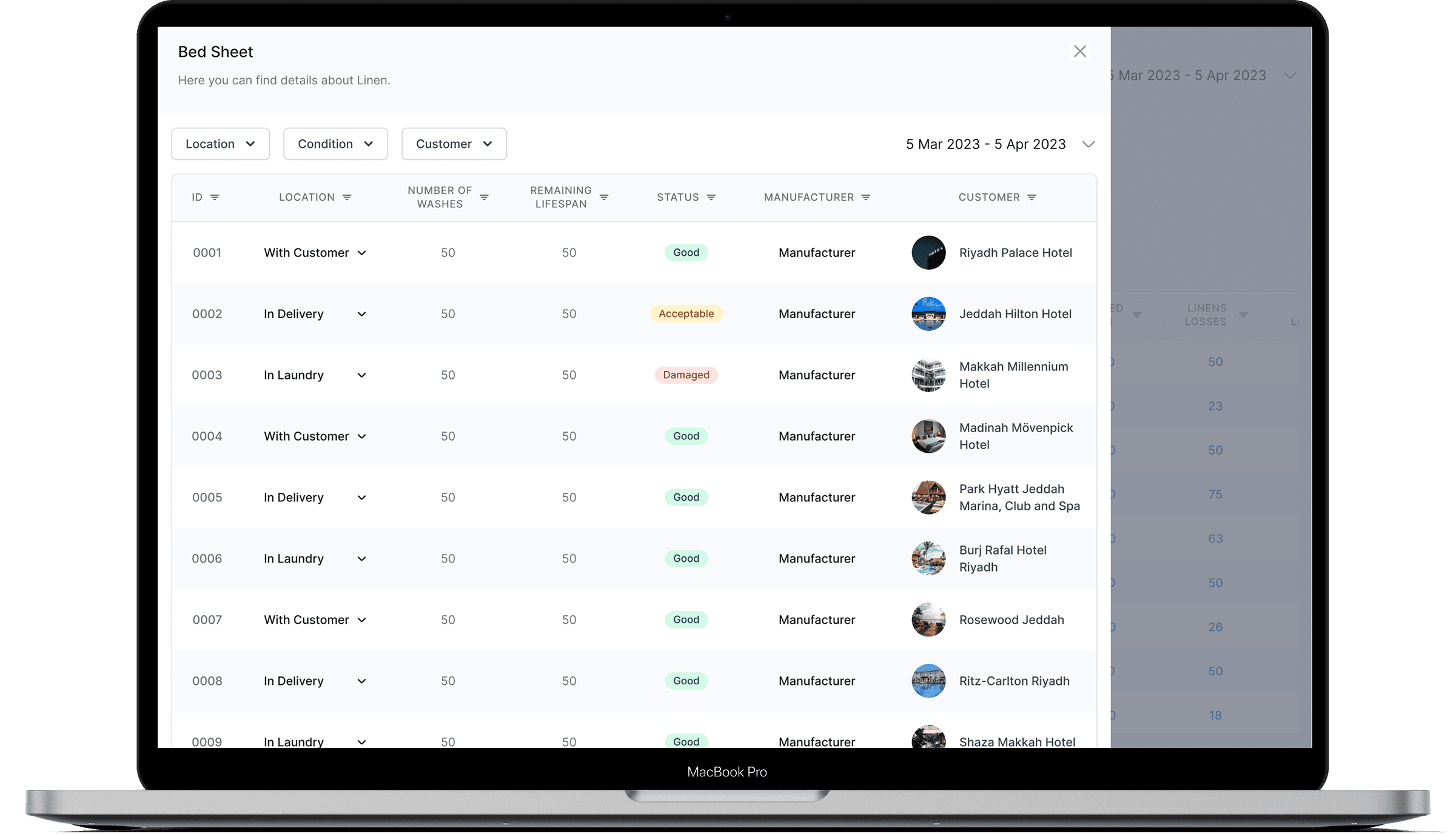Screen dimensions: 1456x834
Task: Click the Linens Losses filter icon
Action: tap(1243, 315)
